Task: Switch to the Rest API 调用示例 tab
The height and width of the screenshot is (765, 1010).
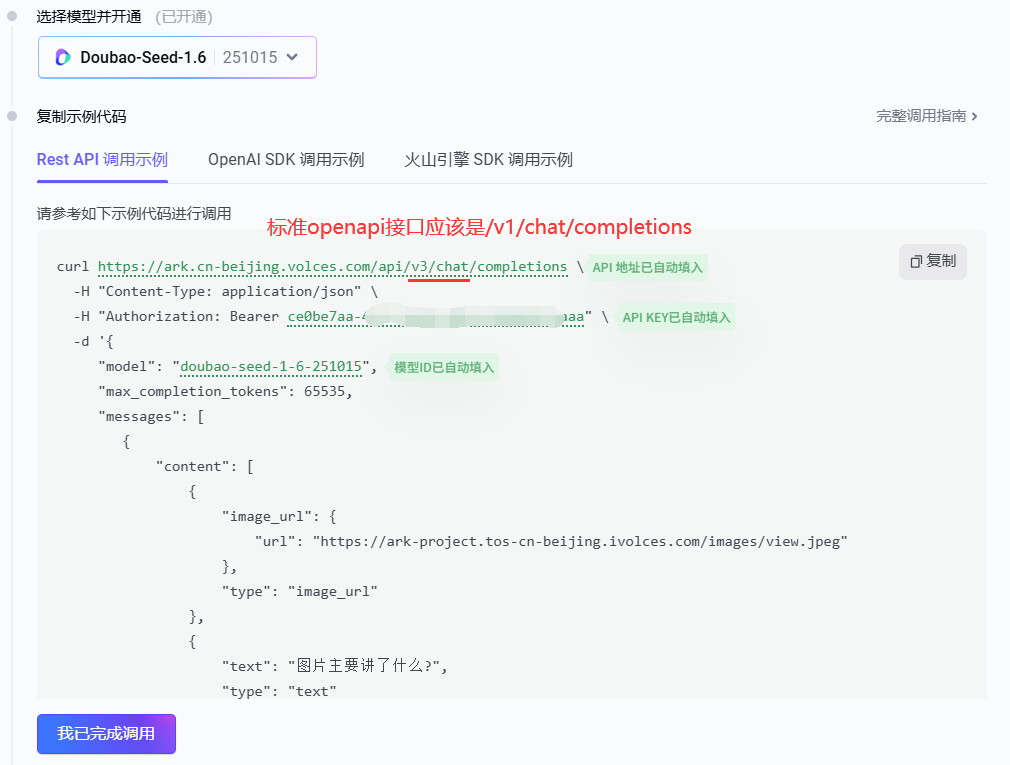Action: click(102, 160)
